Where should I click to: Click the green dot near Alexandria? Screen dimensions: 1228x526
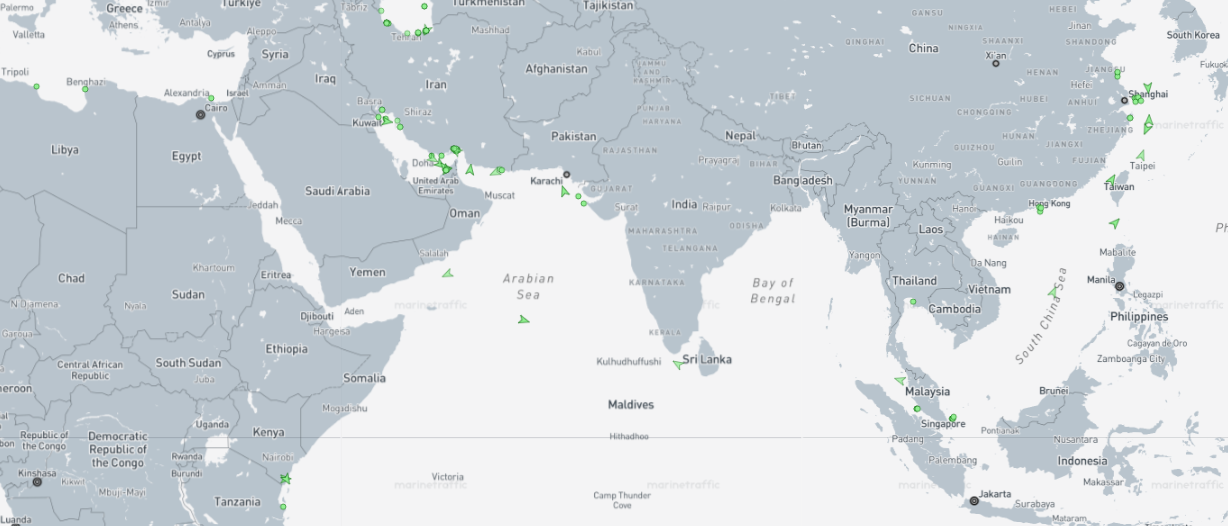point(211,98)
